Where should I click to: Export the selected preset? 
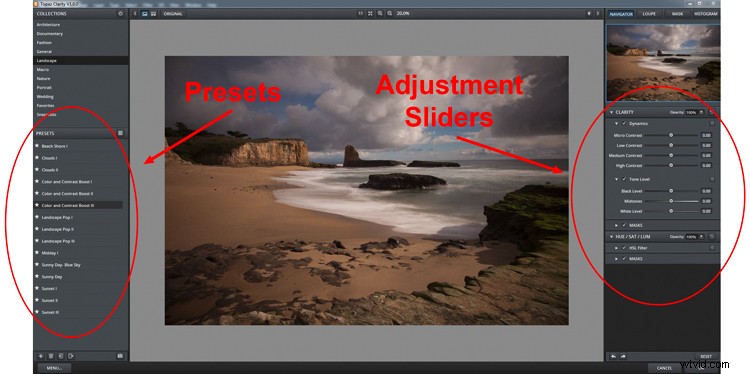(71, 356)
